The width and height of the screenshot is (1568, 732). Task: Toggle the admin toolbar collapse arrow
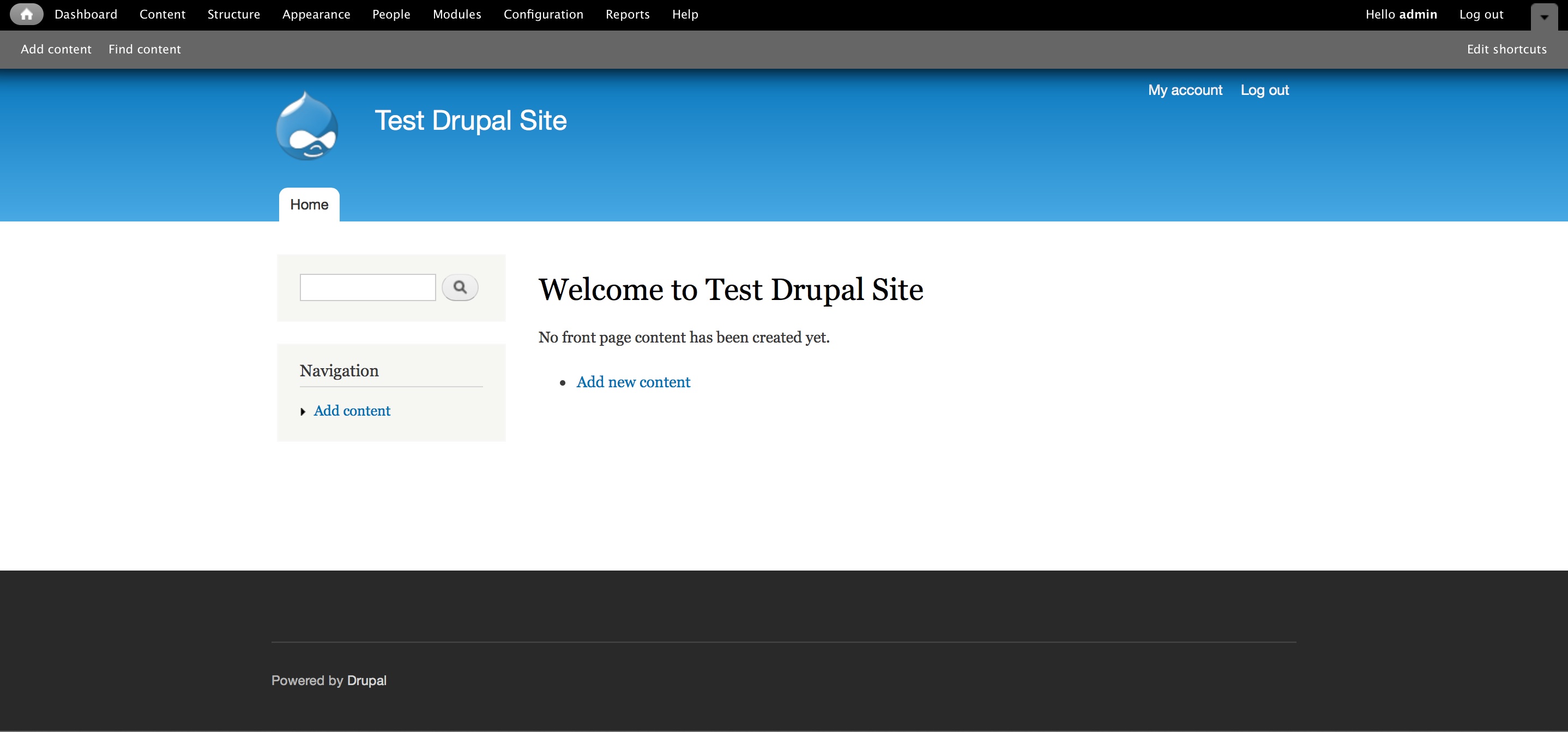pyautogui.click(x=1544, y=16)
